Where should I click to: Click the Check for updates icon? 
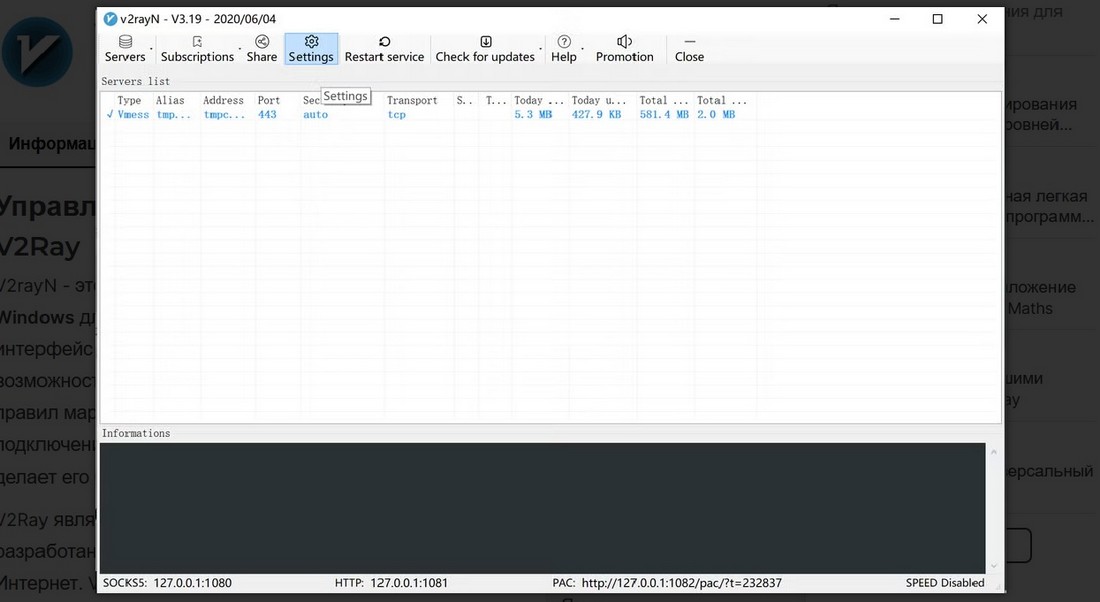pos(485,42)
